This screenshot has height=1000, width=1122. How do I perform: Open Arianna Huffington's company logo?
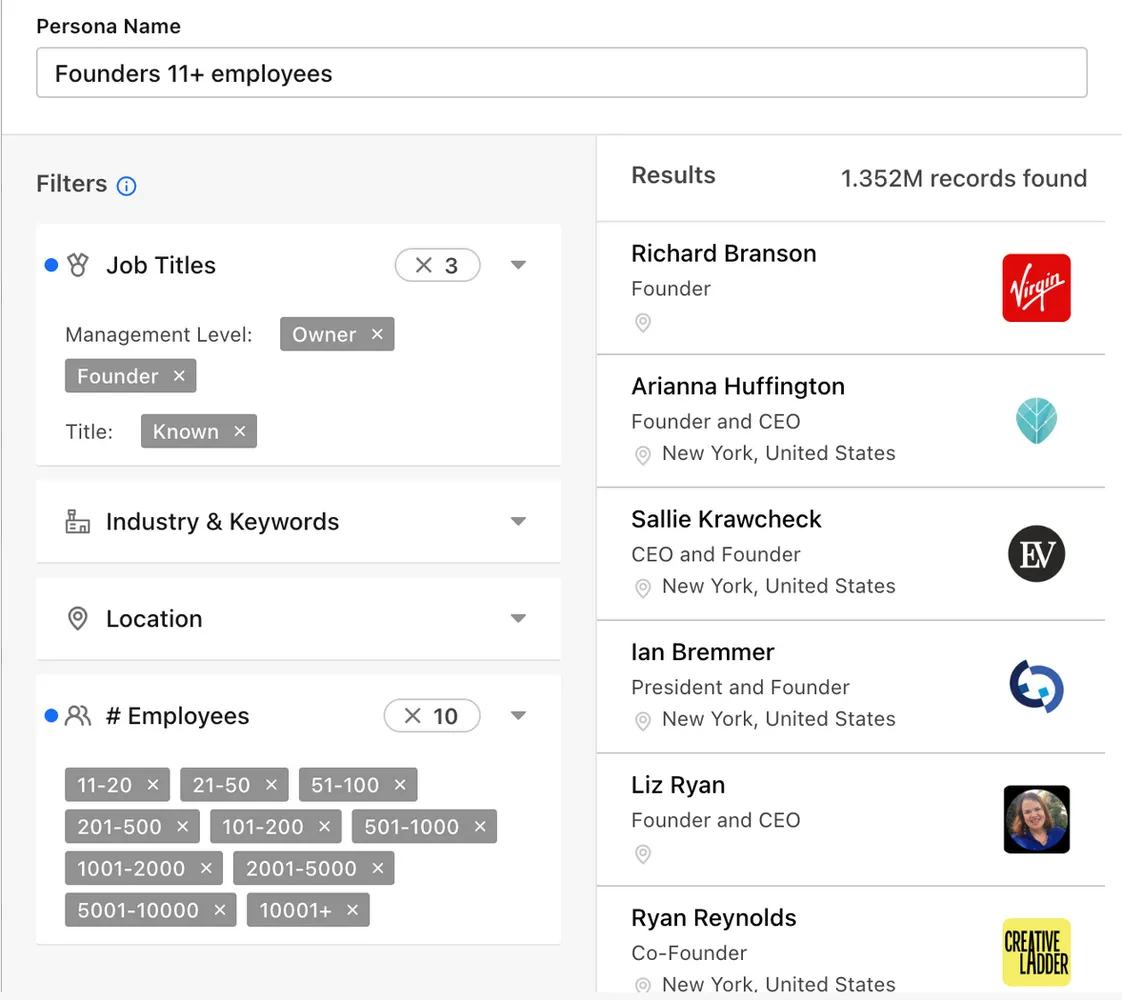1036,421
